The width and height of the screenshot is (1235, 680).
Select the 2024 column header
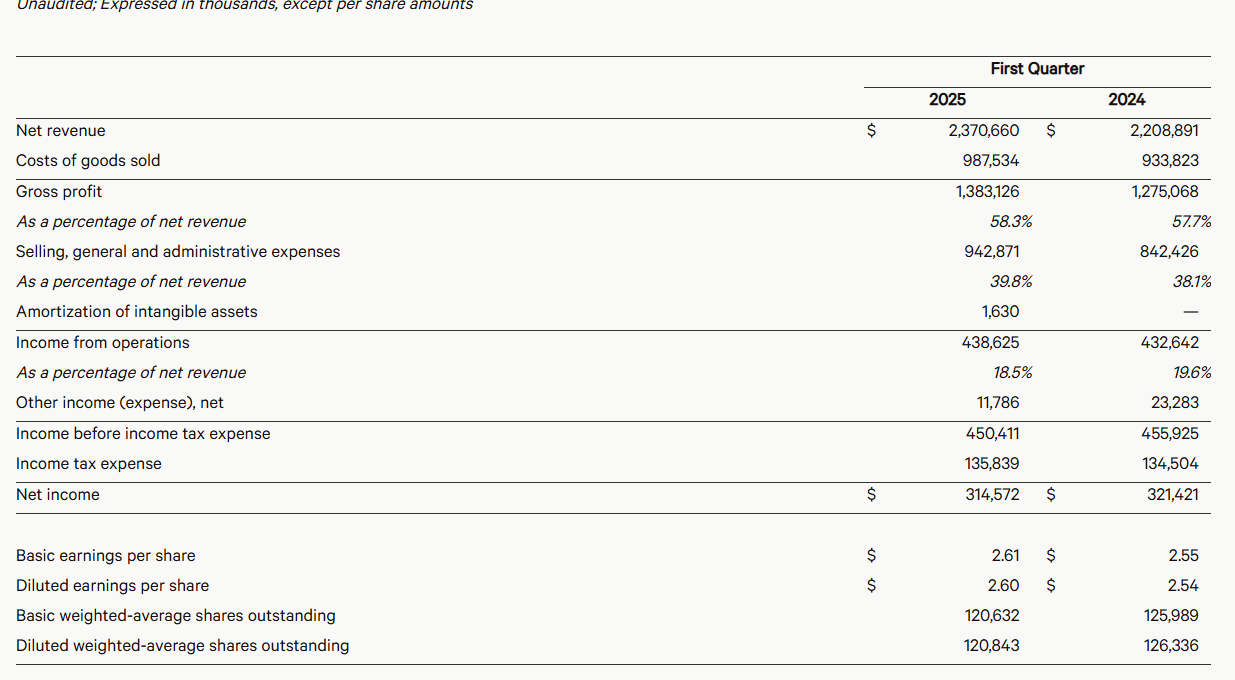coord(1127,100)
